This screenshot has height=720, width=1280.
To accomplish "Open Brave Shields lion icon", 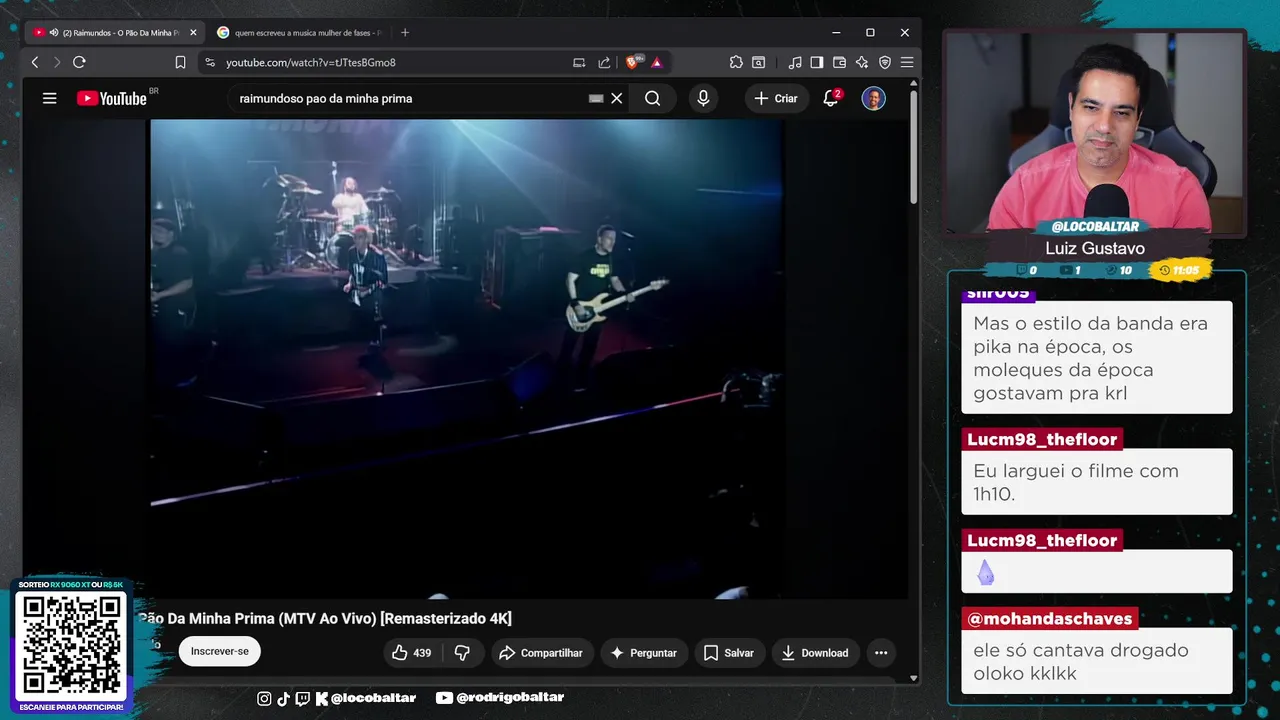I will [632, 62].
